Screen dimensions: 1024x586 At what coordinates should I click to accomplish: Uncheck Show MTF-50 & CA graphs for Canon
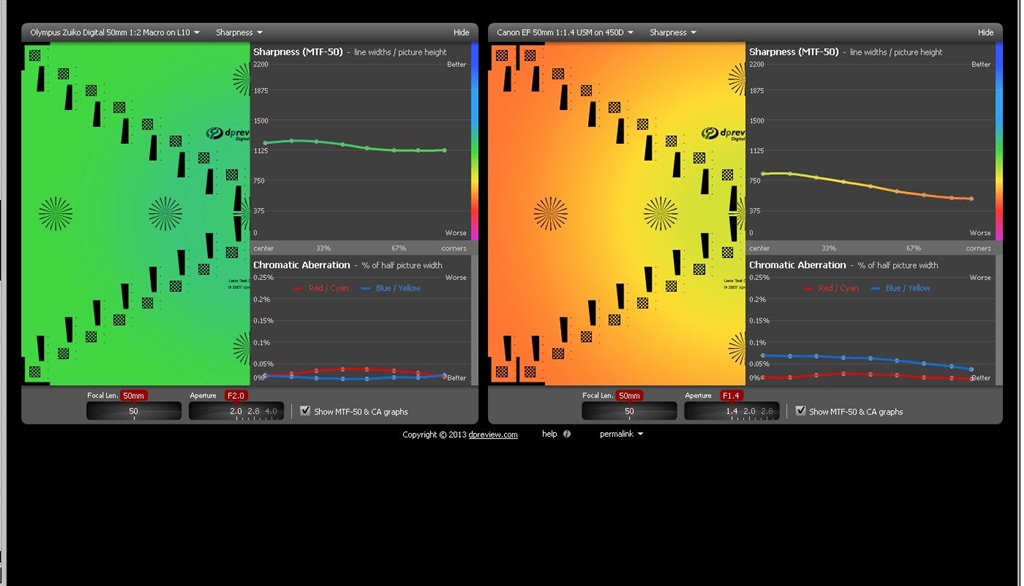[x=801, y=411]
